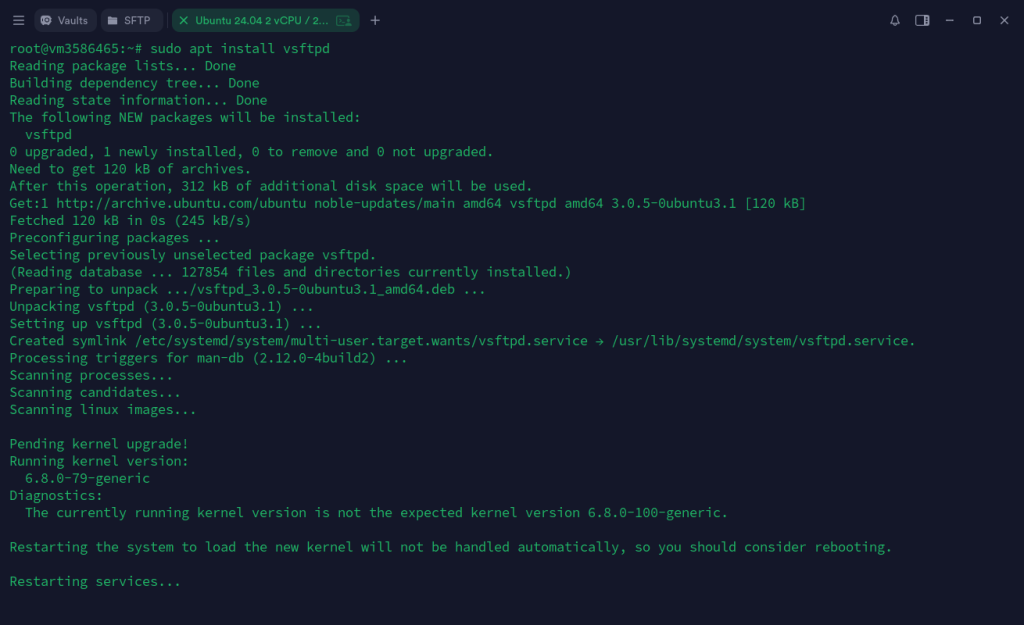Click the 'Restarting services...' line
Screen dimensions: 1024x625
95,582
